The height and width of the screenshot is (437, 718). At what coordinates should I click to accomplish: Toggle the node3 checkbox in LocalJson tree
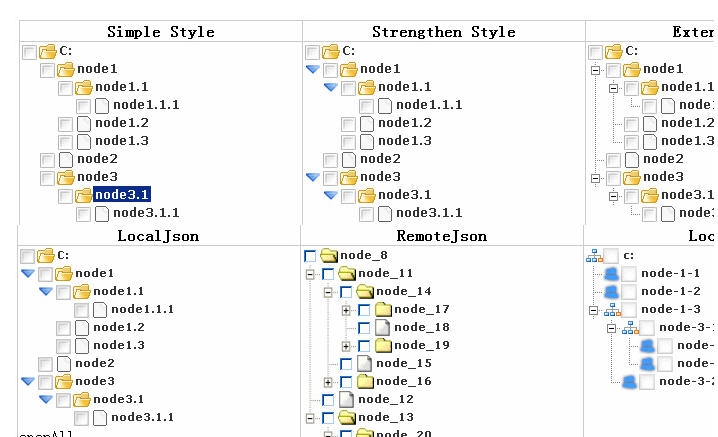[x=46, y=382]
